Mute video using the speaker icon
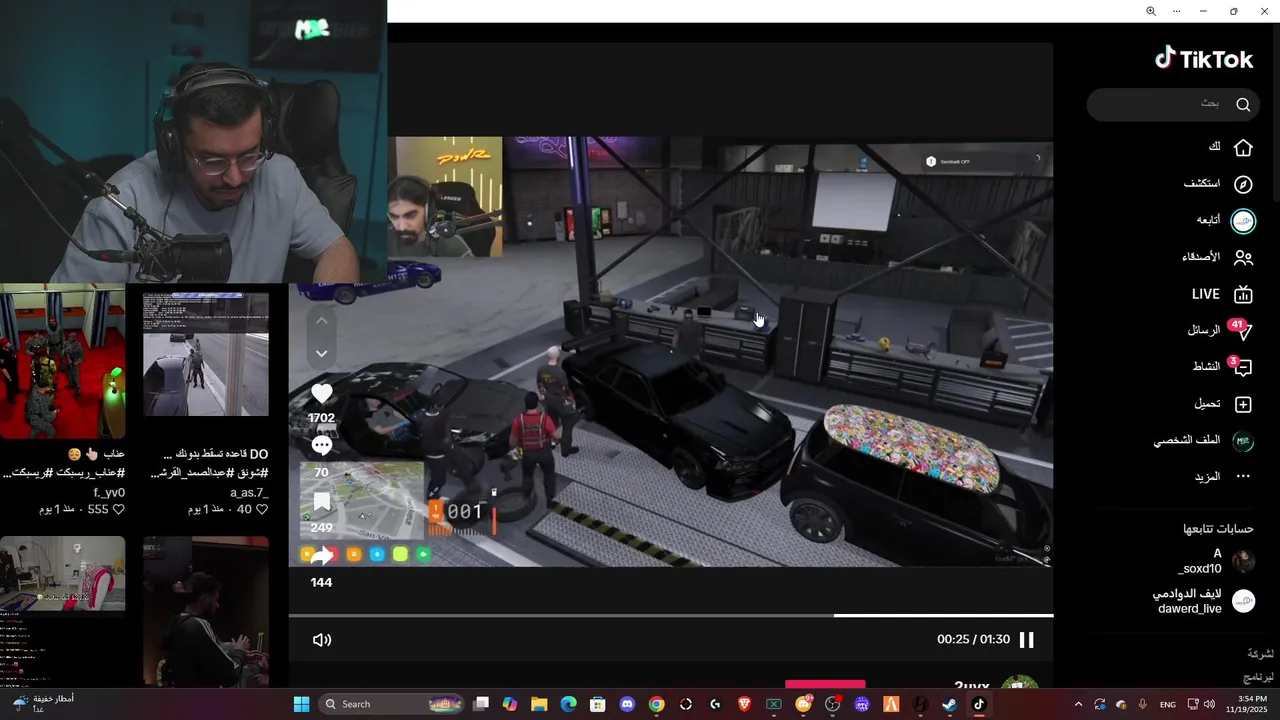Screen dimensions: 1280x720 pos(322,640)
